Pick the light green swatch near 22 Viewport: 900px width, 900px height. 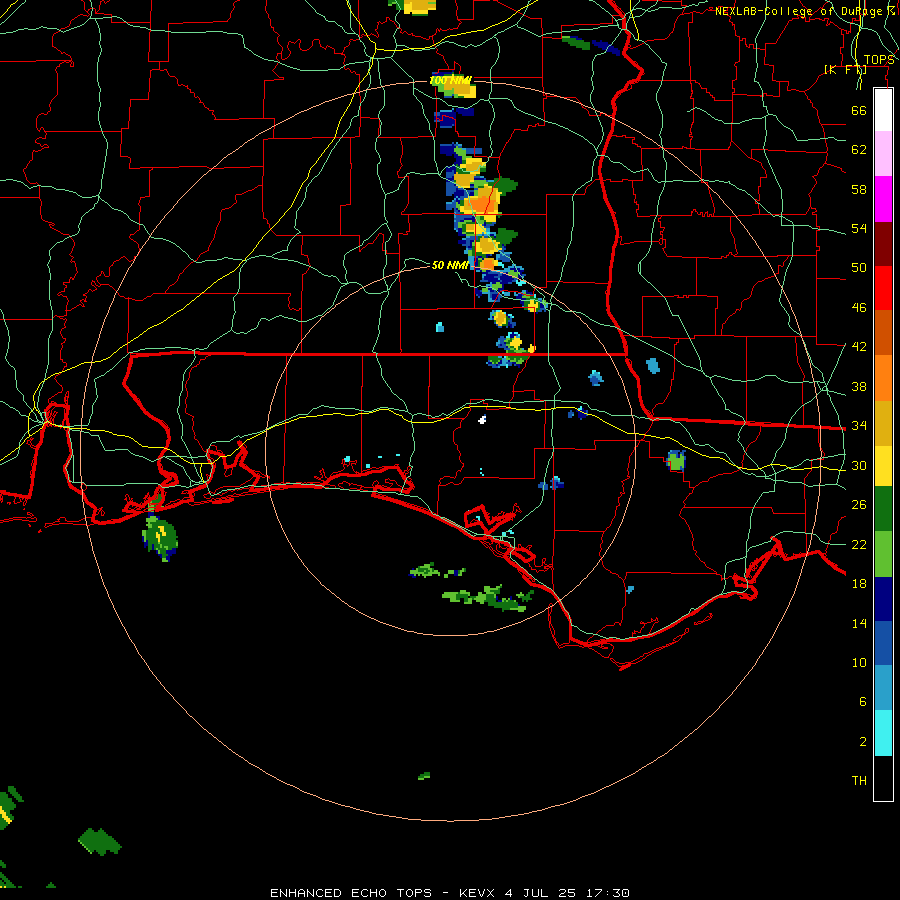tap(883, 554)
